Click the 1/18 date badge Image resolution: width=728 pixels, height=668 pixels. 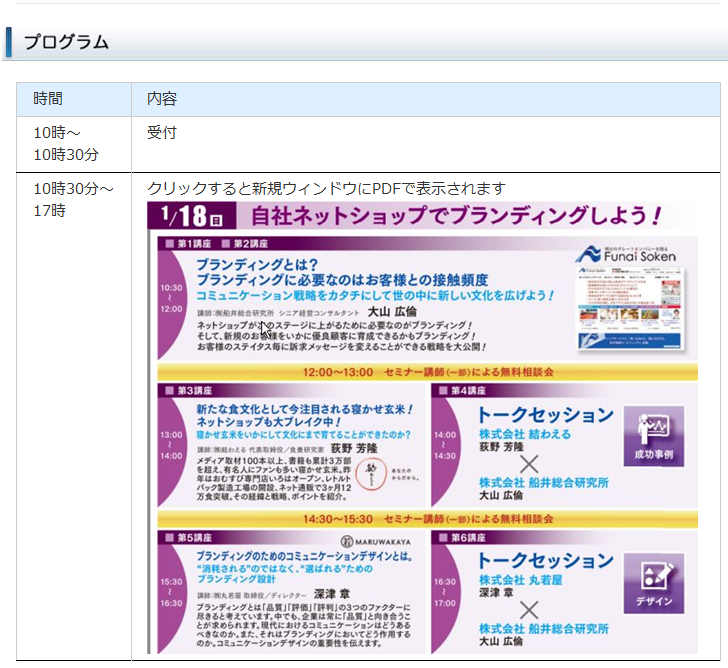coord(192,216)
